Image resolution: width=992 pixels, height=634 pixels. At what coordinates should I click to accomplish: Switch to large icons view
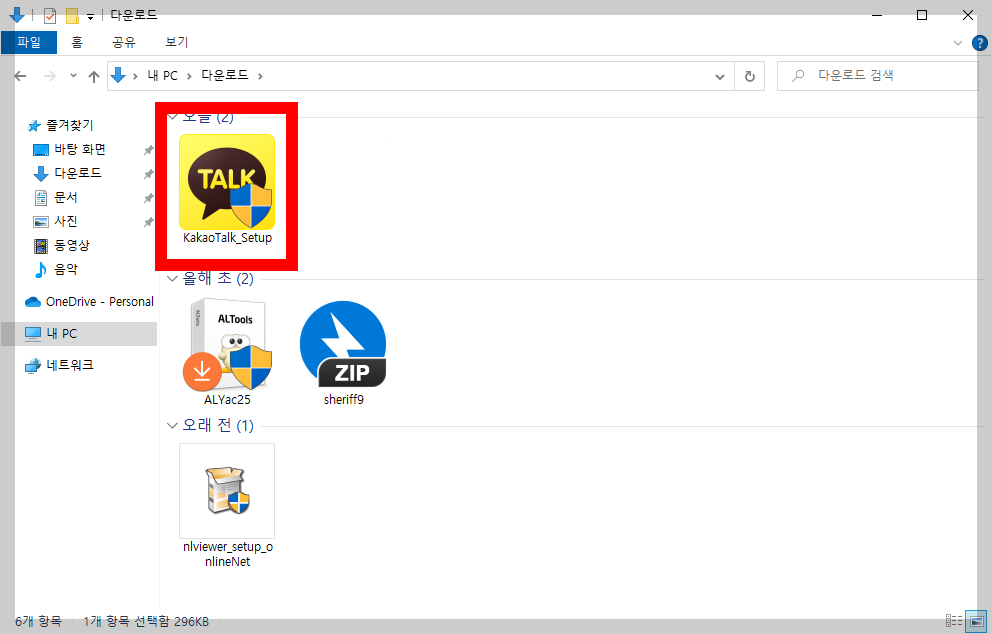tap(975, 621)
